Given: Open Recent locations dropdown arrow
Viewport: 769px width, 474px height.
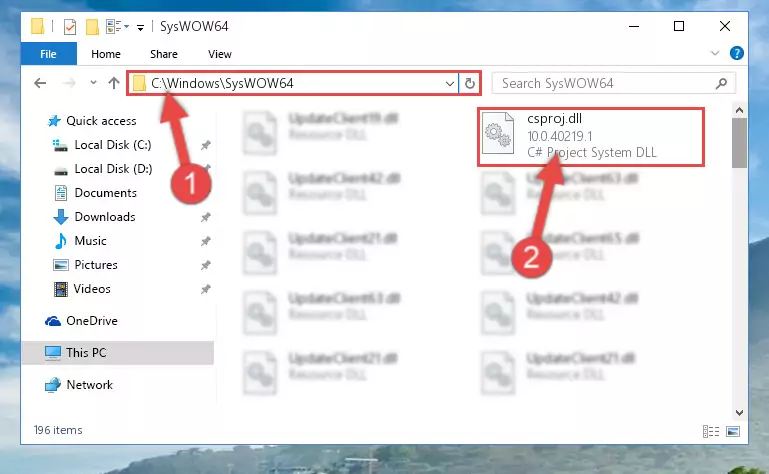Looking at the screenshot, I should point(93,83).
